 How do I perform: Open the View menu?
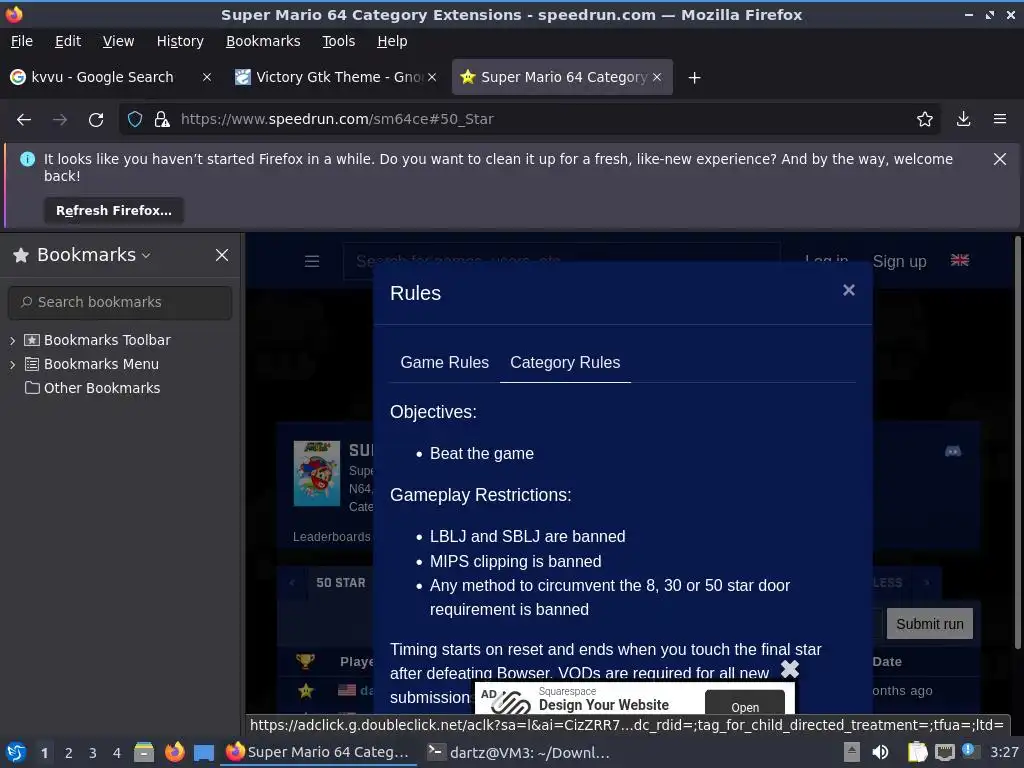pos(118,41)
